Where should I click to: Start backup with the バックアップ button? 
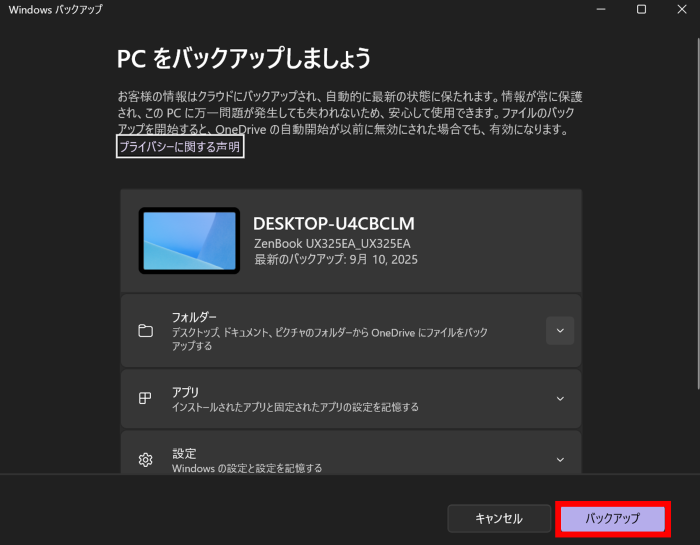612,518
